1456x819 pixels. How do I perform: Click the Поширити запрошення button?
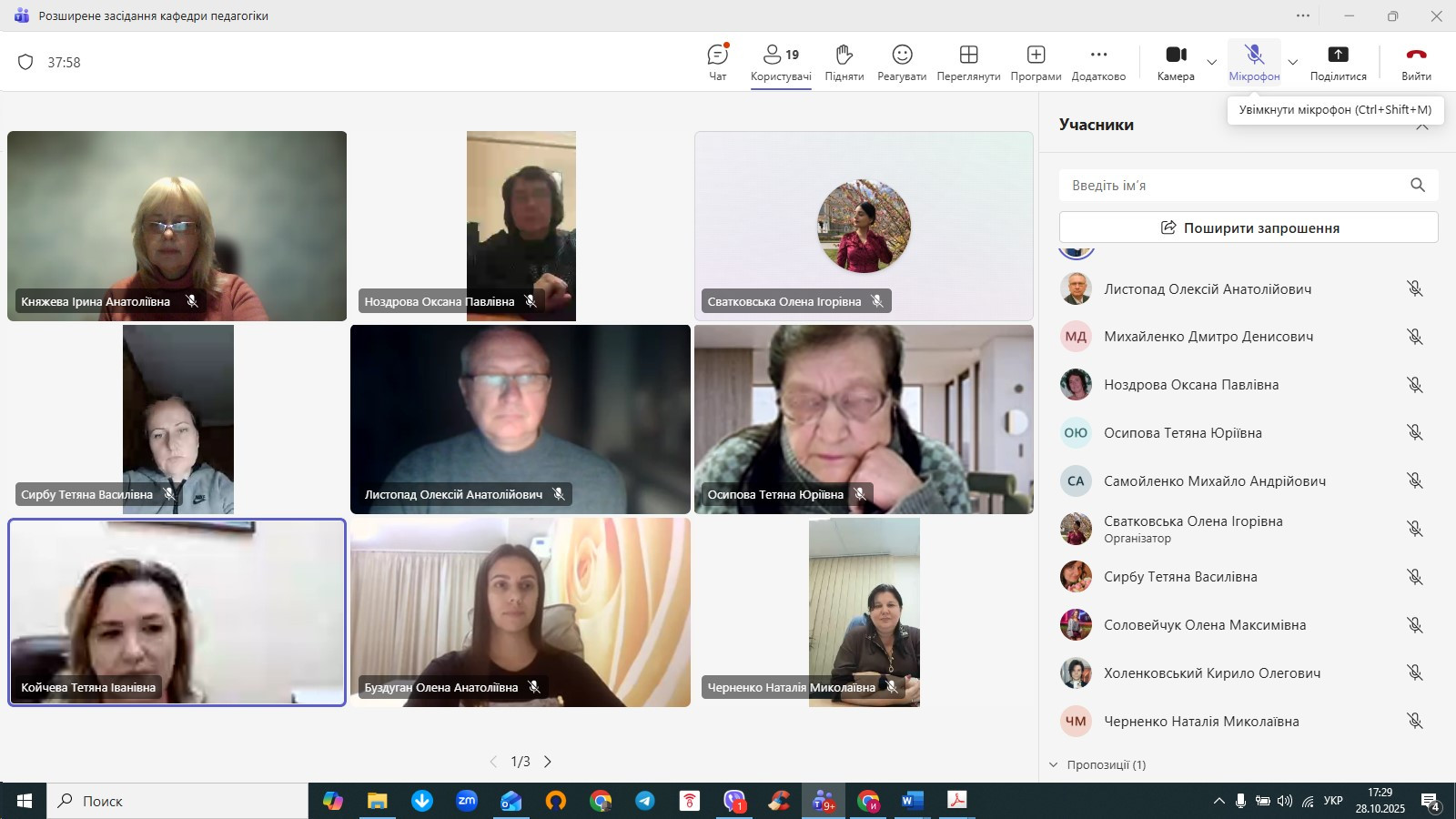pyautogui.click(x=1249, y=227)
